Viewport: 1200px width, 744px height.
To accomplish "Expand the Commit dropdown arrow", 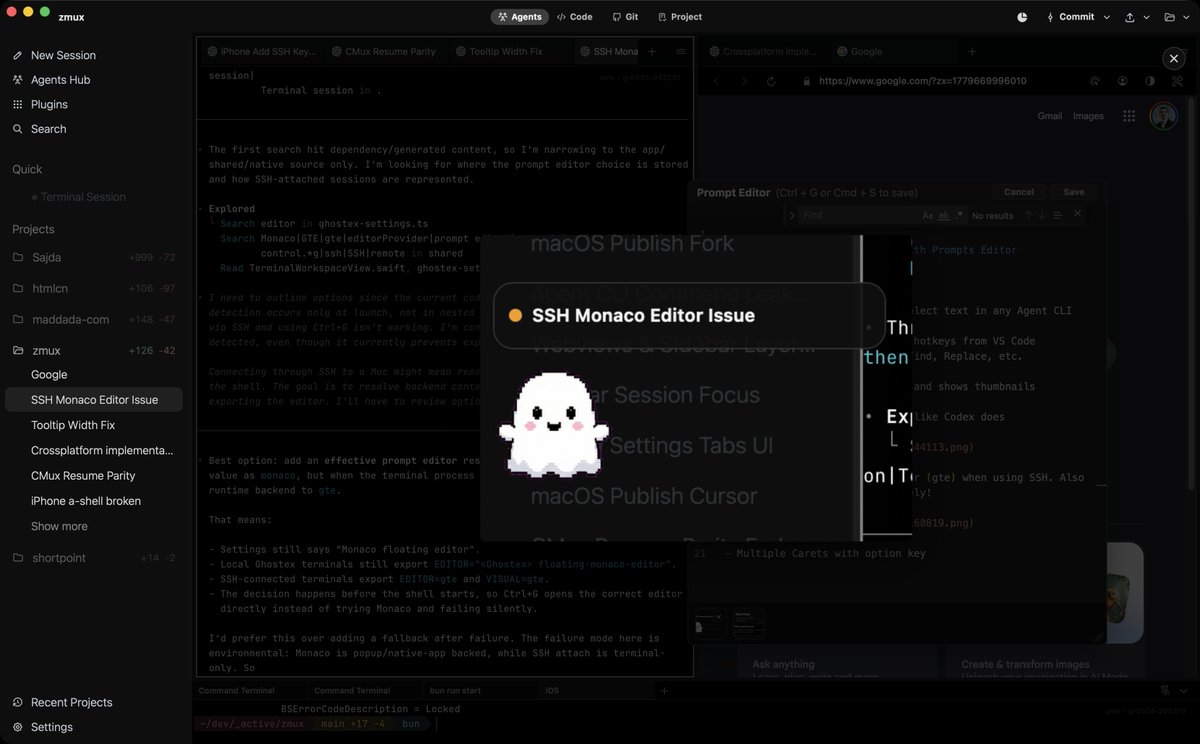I will [x=1106, y=17].
